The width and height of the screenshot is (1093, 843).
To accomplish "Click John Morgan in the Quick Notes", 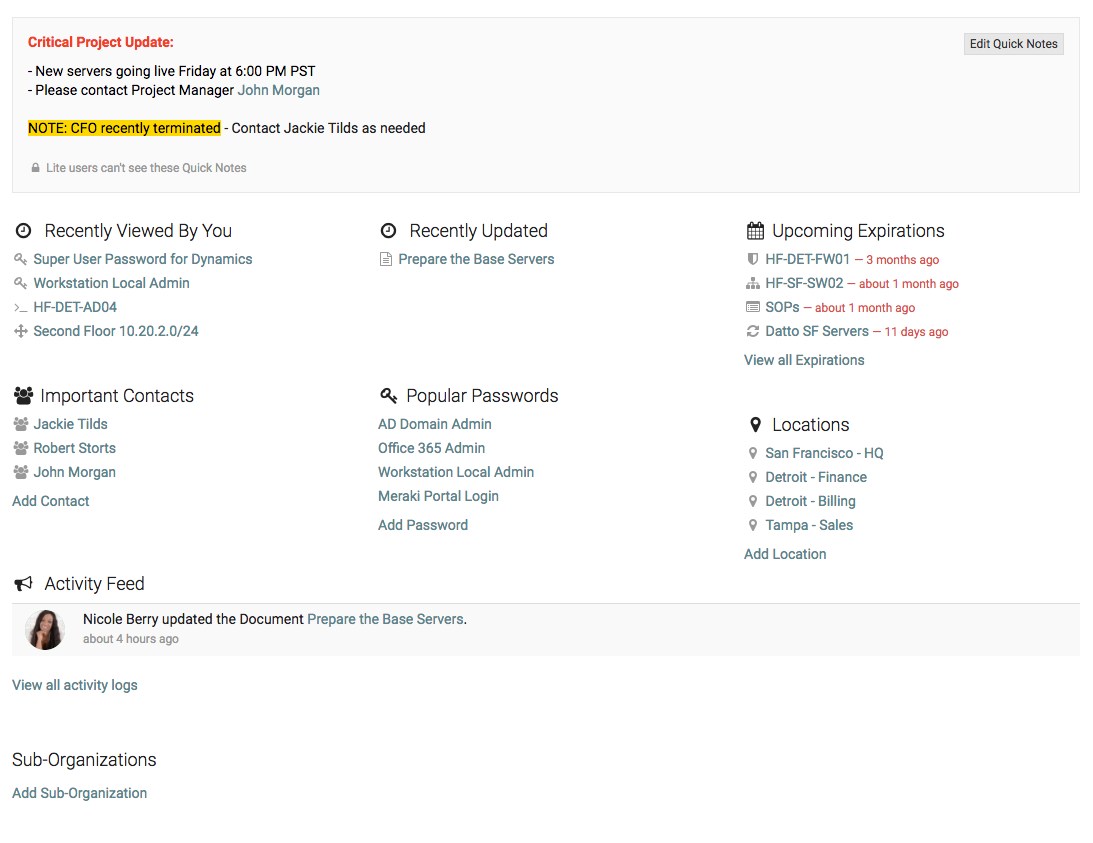I will 278,90.
